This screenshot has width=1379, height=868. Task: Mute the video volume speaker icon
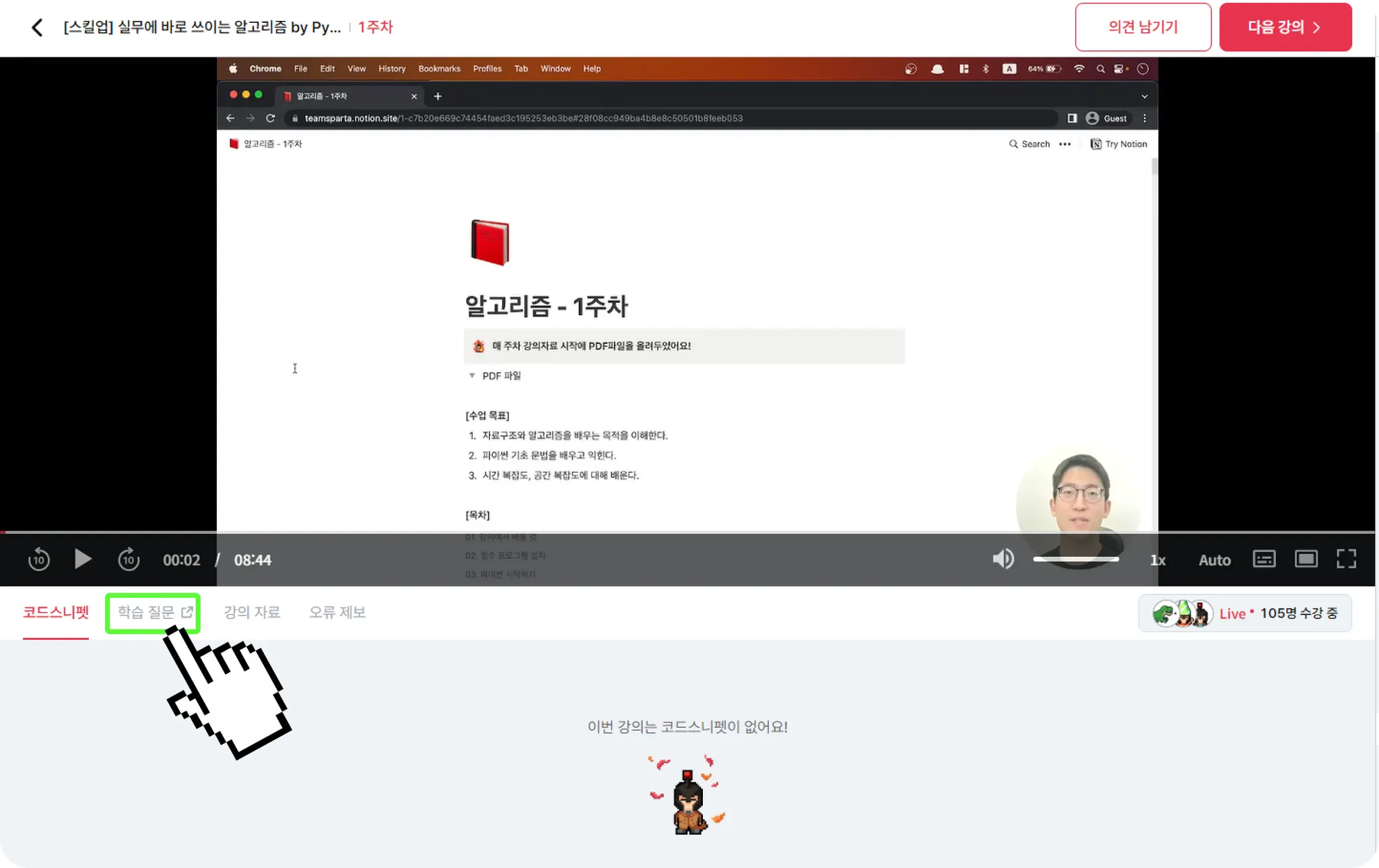1003,559
